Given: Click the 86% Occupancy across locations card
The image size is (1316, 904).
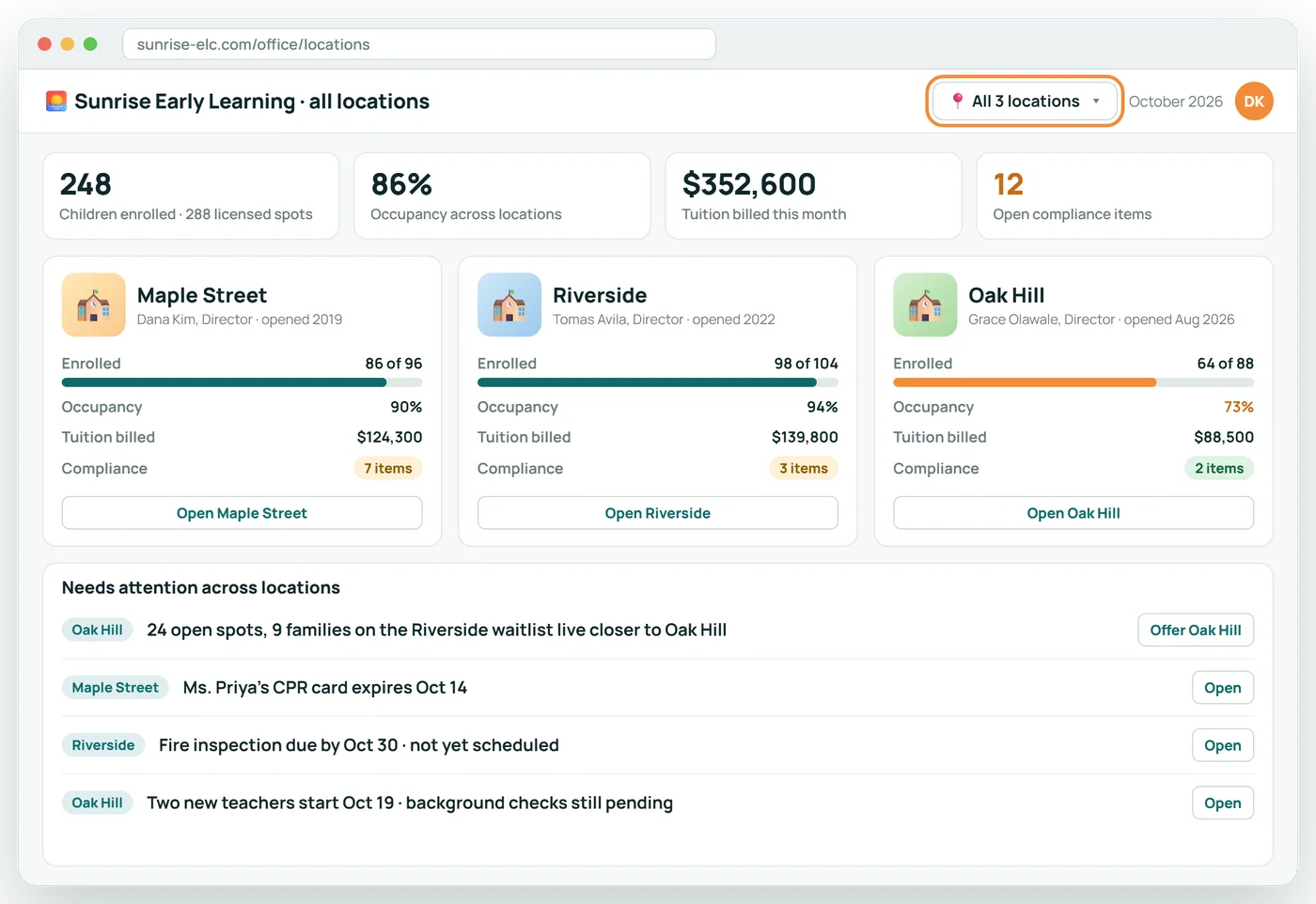Looking at the screenshot, I should [x=502, y=195].
